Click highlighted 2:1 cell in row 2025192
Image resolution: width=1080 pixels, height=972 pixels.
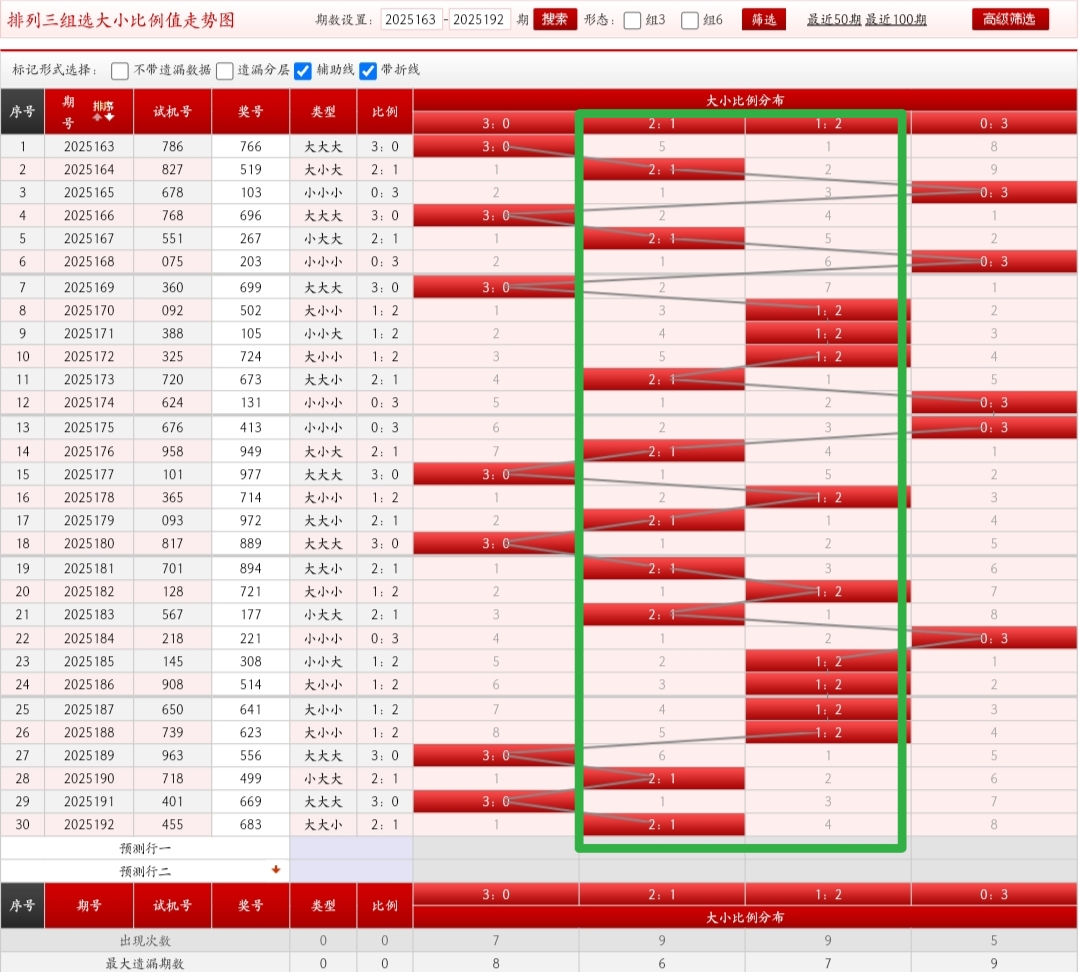(x=662, y=824)
